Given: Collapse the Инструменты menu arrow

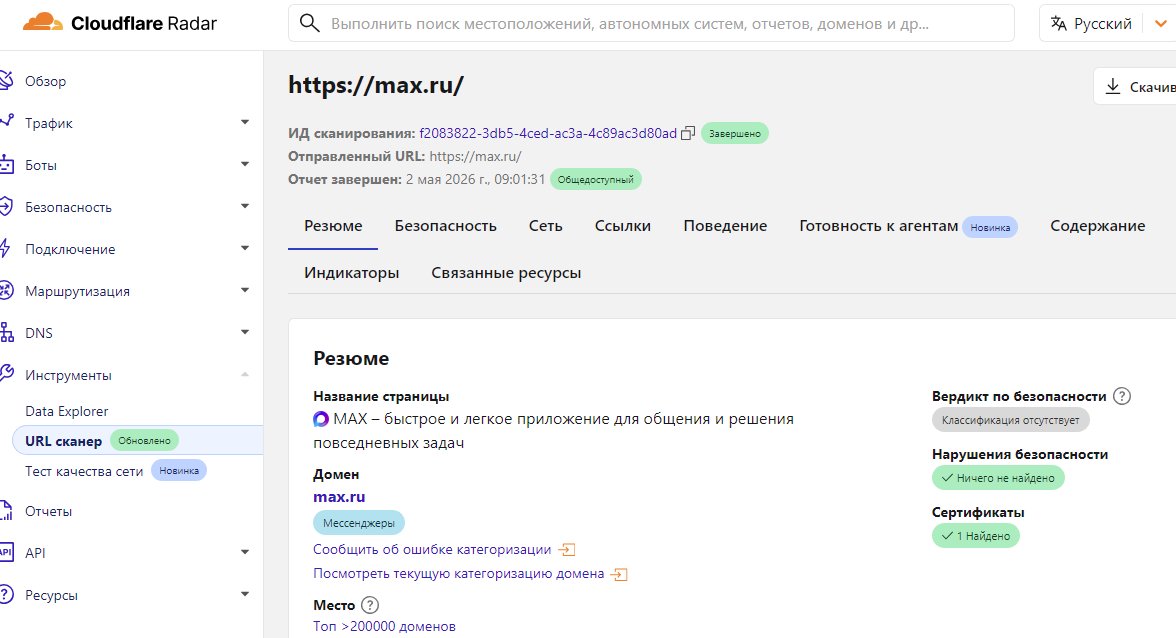Looking at the screenshot, I should click(244, 373).
